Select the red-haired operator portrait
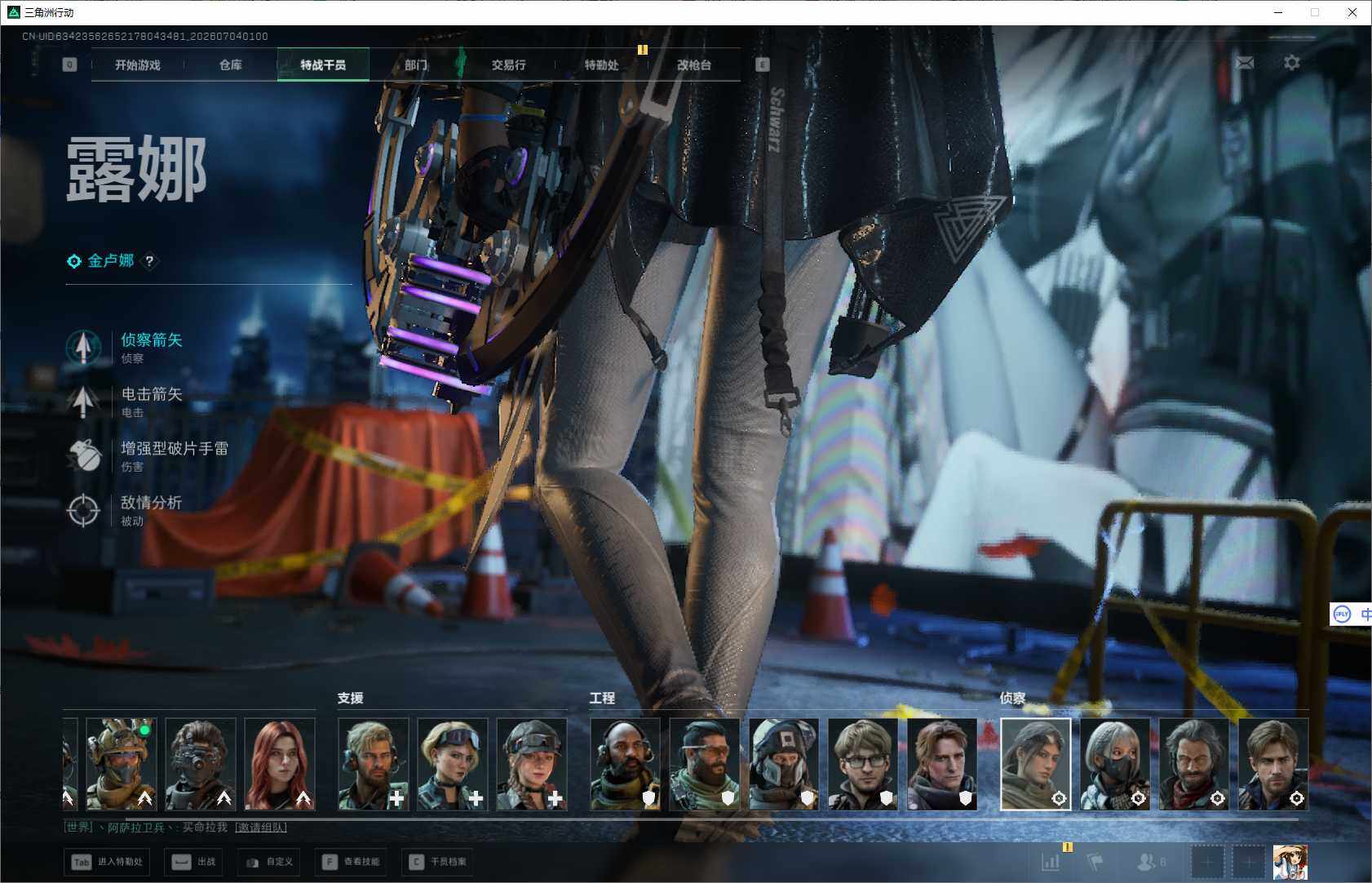1372x883 pixels. (x=280, y=764)
